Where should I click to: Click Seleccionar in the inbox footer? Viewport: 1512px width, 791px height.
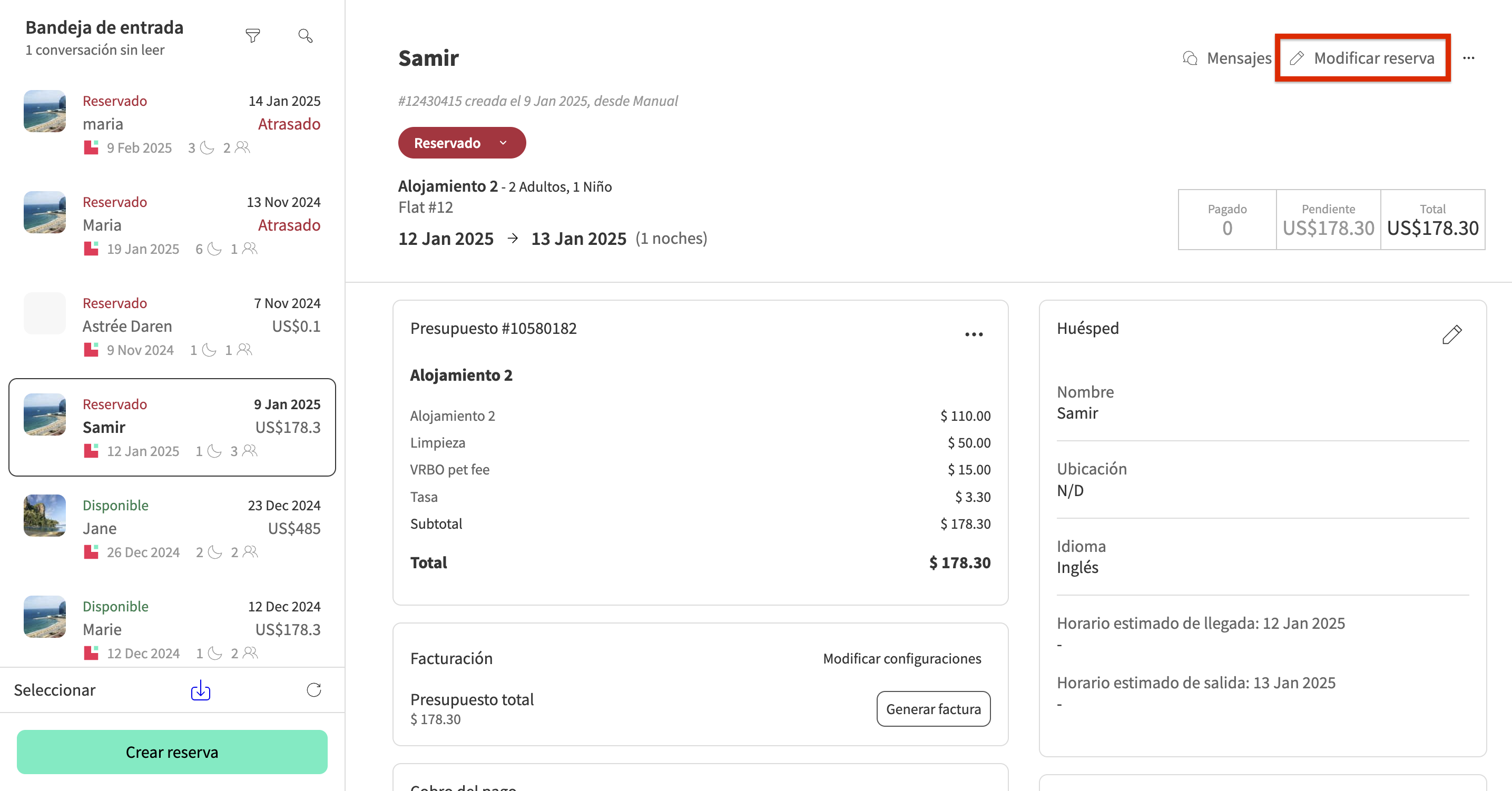point(55,690)
